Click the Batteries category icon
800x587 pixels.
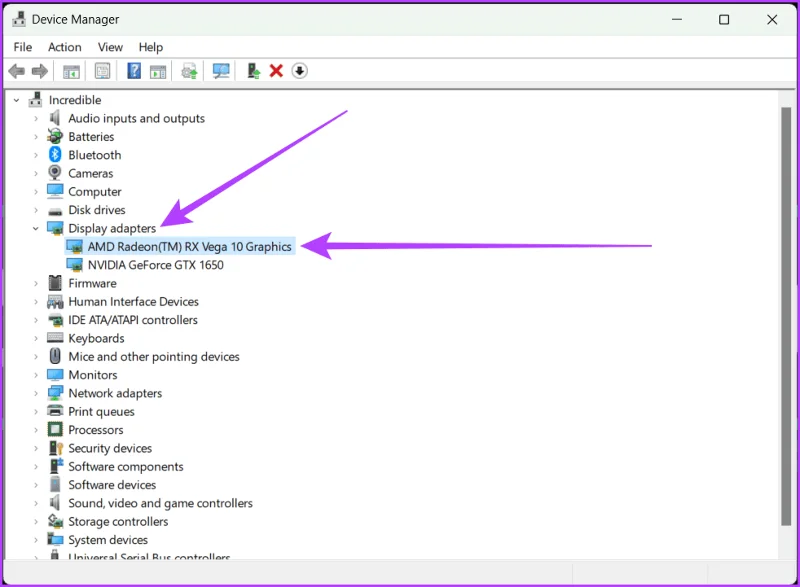55,136
